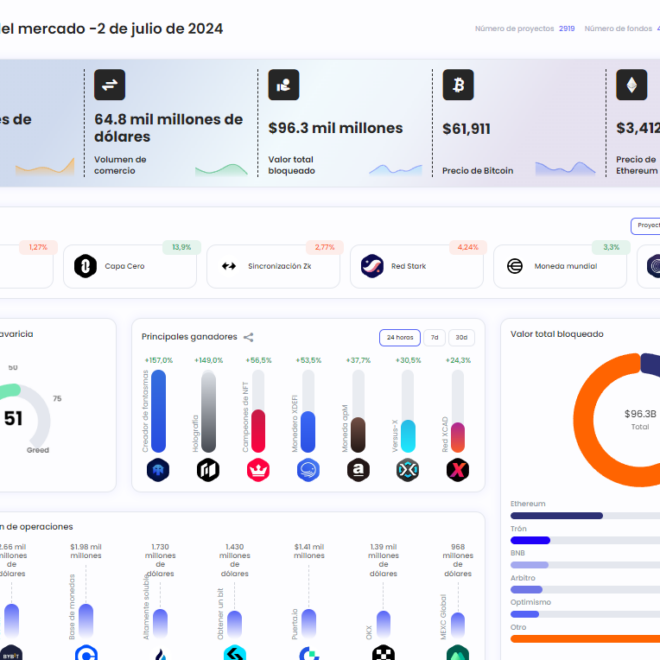The width and height of the screenshot is (660, 660).
Task: Switch to the 30d time range
Action: (x=461, y=337)
